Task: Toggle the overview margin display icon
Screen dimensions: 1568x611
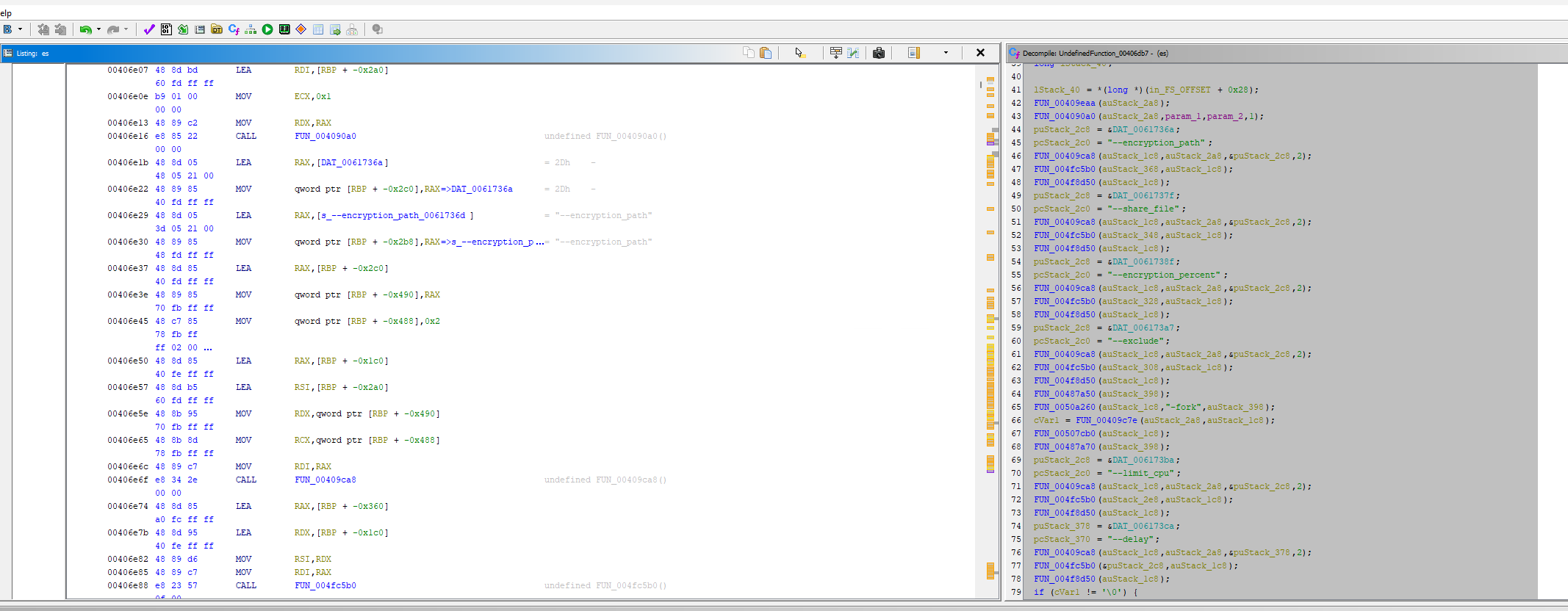Action: pos(913,52)
